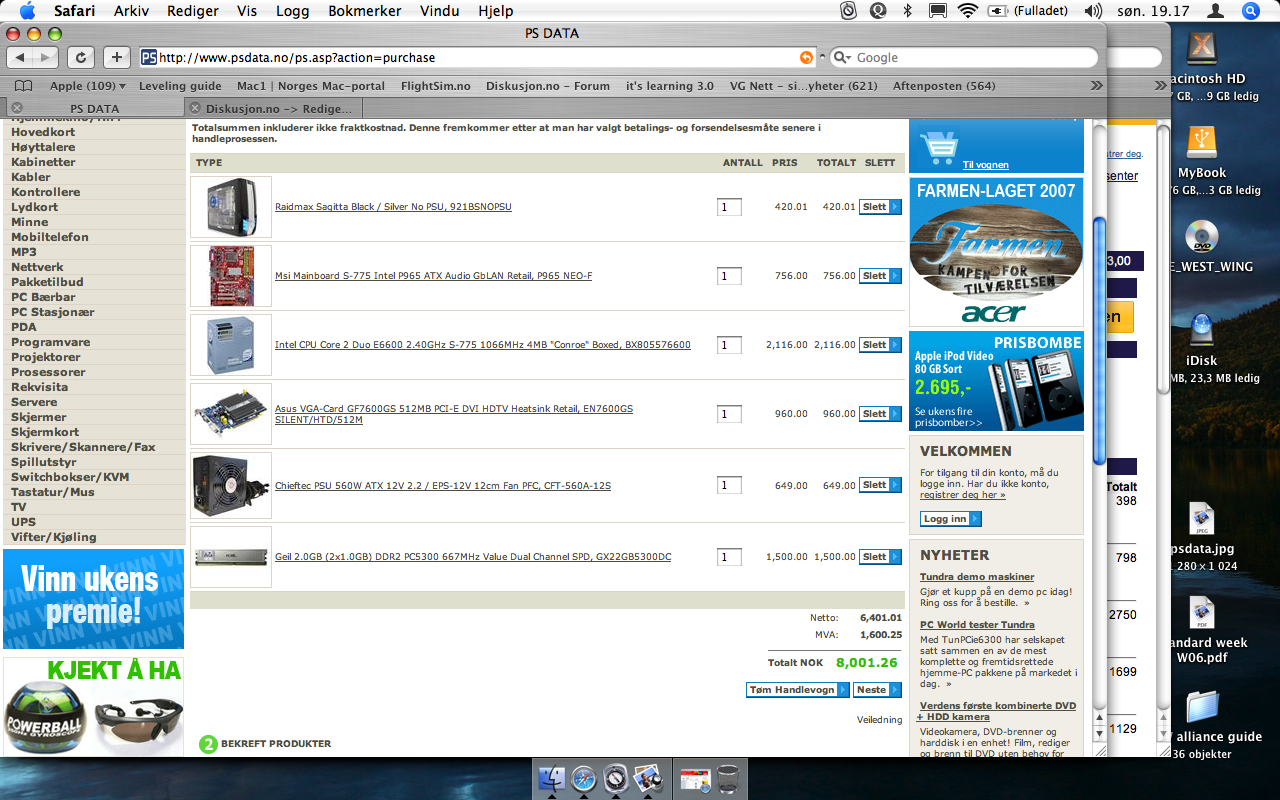Screen dimensions: 1280x800
Task: Open Preview from the Dock
Action: (648, 780)
